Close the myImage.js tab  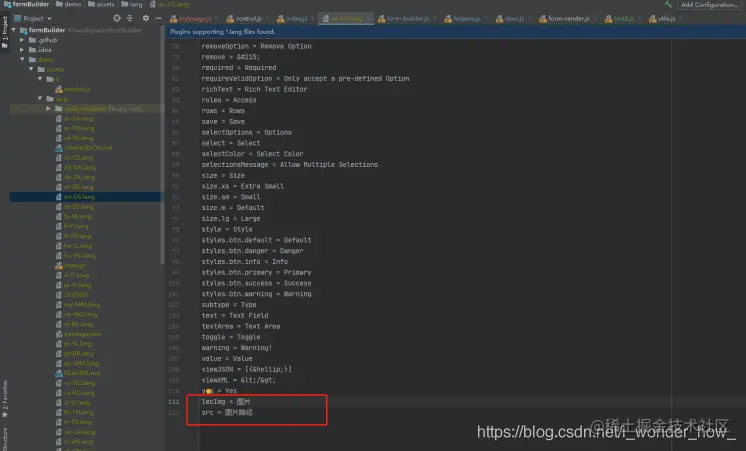(x=216, y=19)
